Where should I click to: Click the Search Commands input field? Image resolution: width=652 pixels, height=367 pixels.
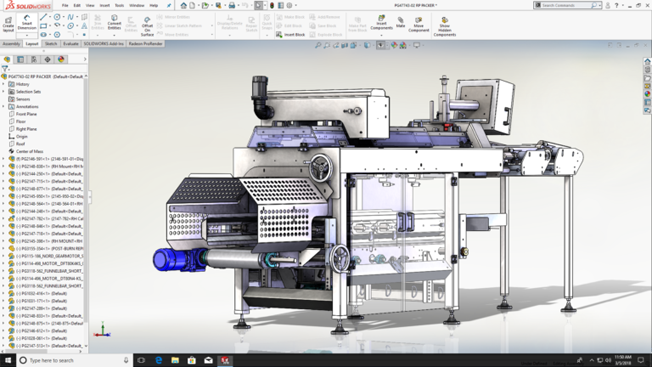tap(566, 5)
